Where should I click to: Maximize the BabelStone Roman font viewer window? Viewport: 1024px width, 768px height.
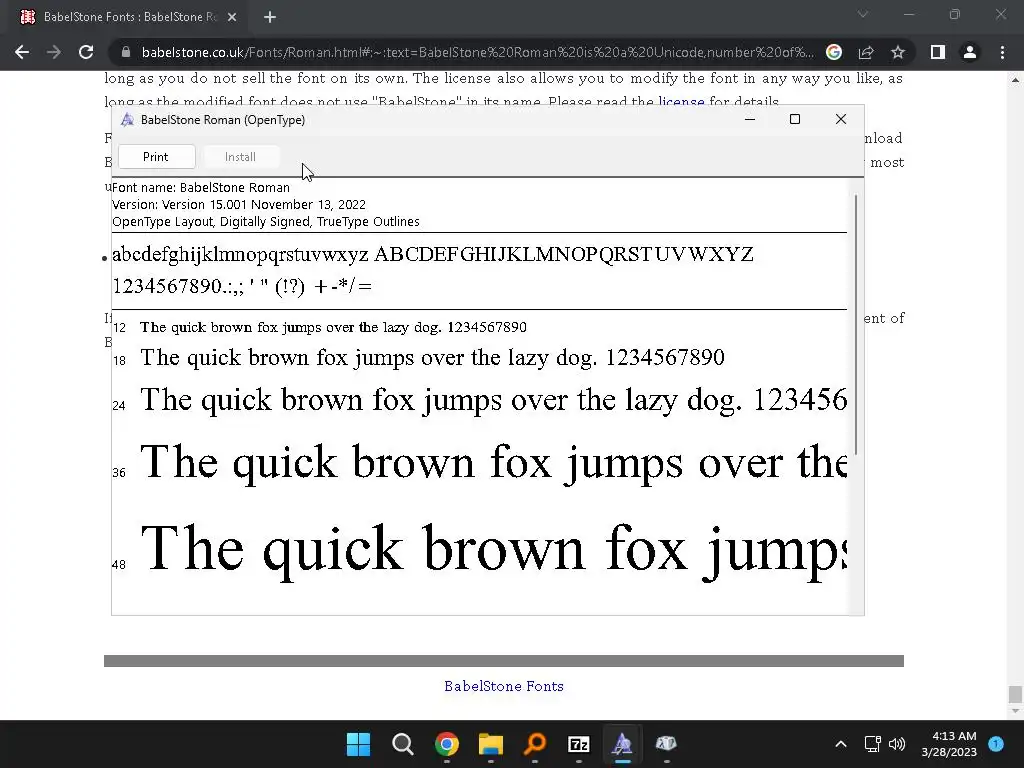[x=795, y=119]
